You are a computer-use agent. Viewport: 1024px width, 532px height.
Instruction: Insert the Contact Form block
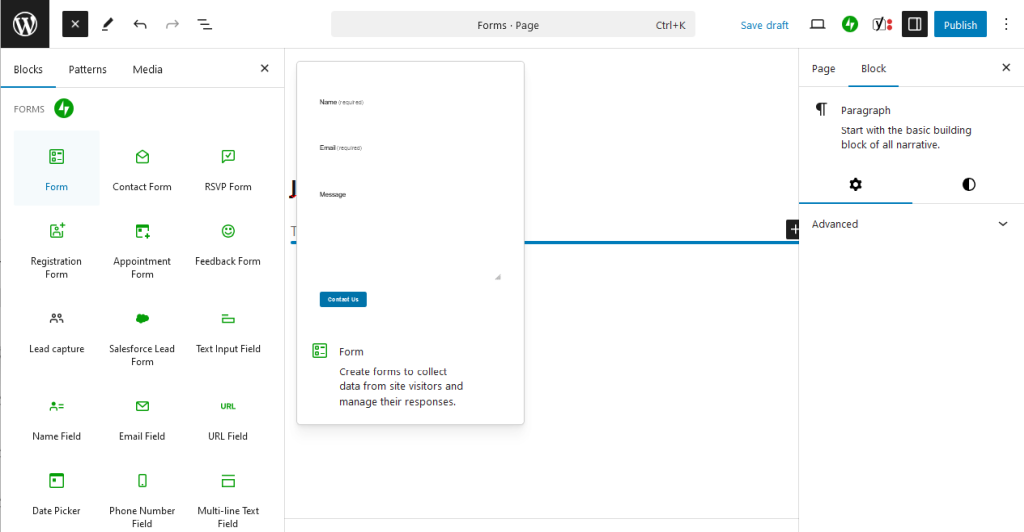pyautogui.click(x=142, y=168)
